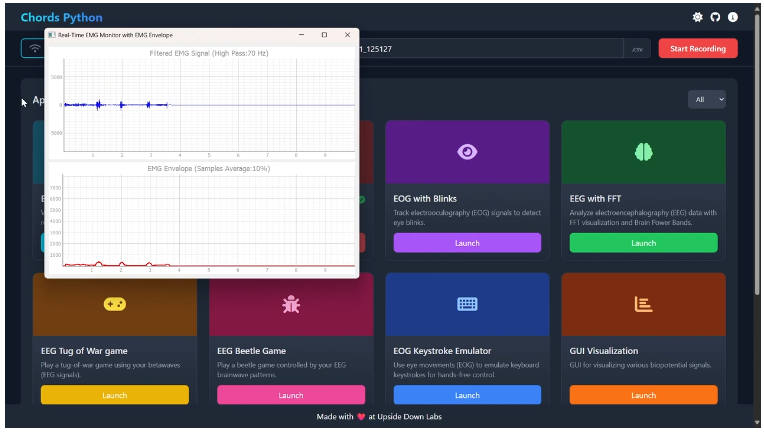Click the recording filename input field
Viewport: 764px width, 437px height.
coord(491,49)
